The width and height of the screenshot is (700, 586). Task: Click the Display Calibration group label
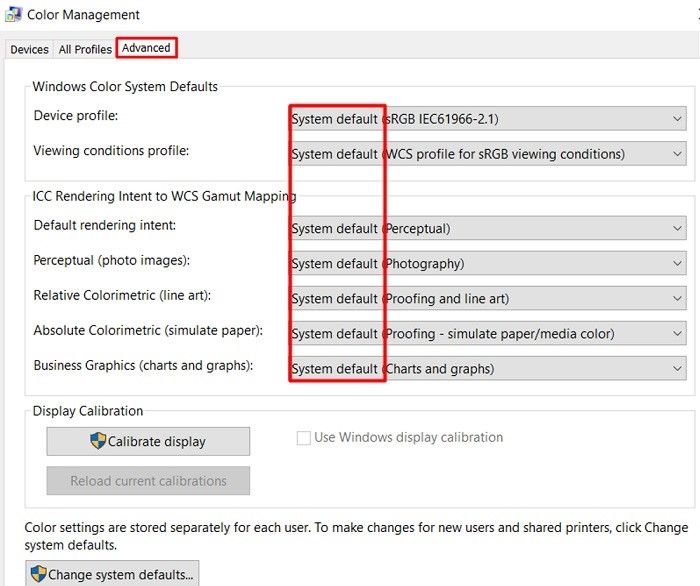click(88, 411)
